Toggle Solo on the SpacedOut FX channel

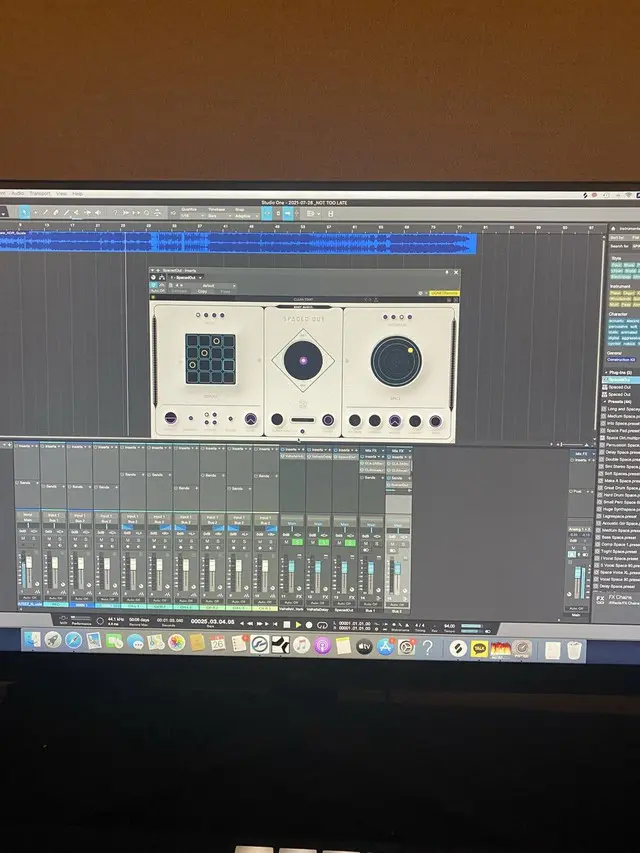(x=350, y=543)
